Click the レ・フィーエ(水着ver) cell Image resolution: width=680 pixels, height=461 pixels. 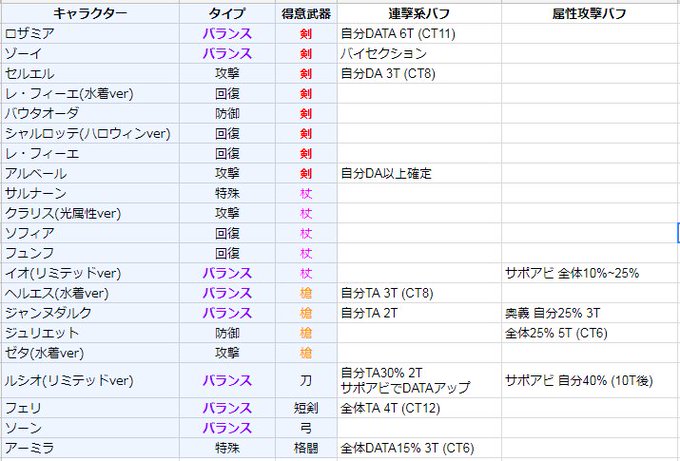click(x=90, y=93)
